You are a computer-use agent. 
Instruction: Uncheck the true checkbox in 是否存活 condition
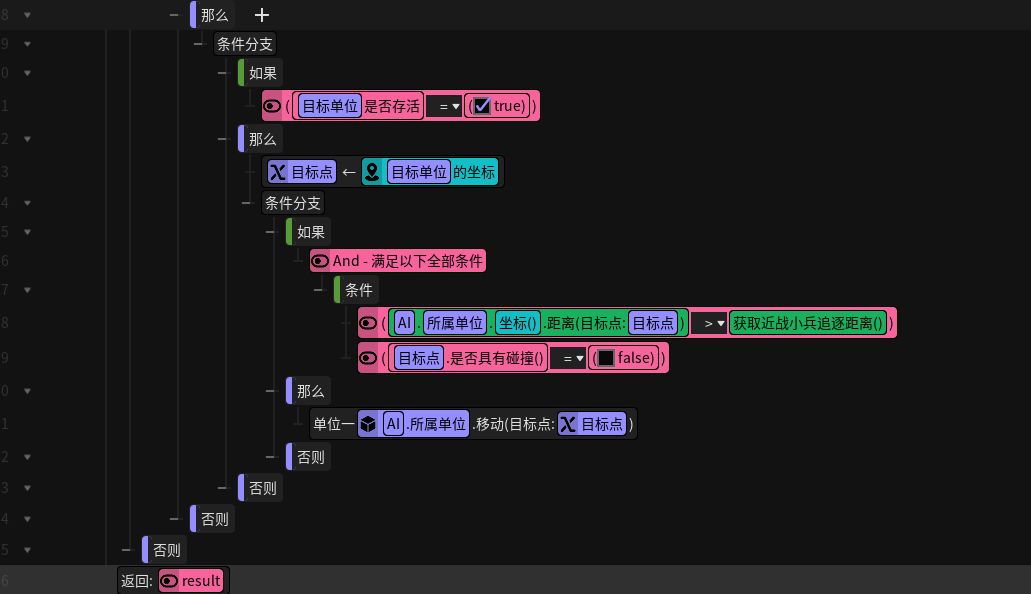[x=482, y=106]
